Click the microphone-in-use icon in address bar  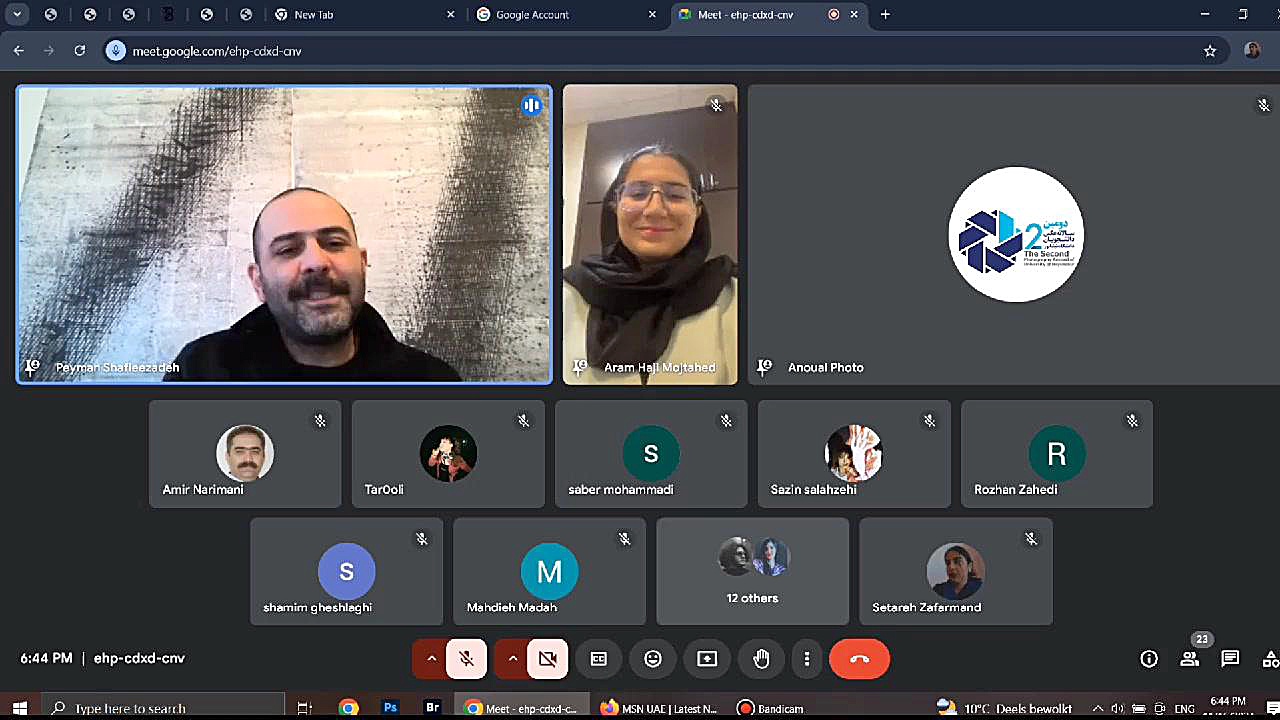pyautogui.click(x=116, y=51)
